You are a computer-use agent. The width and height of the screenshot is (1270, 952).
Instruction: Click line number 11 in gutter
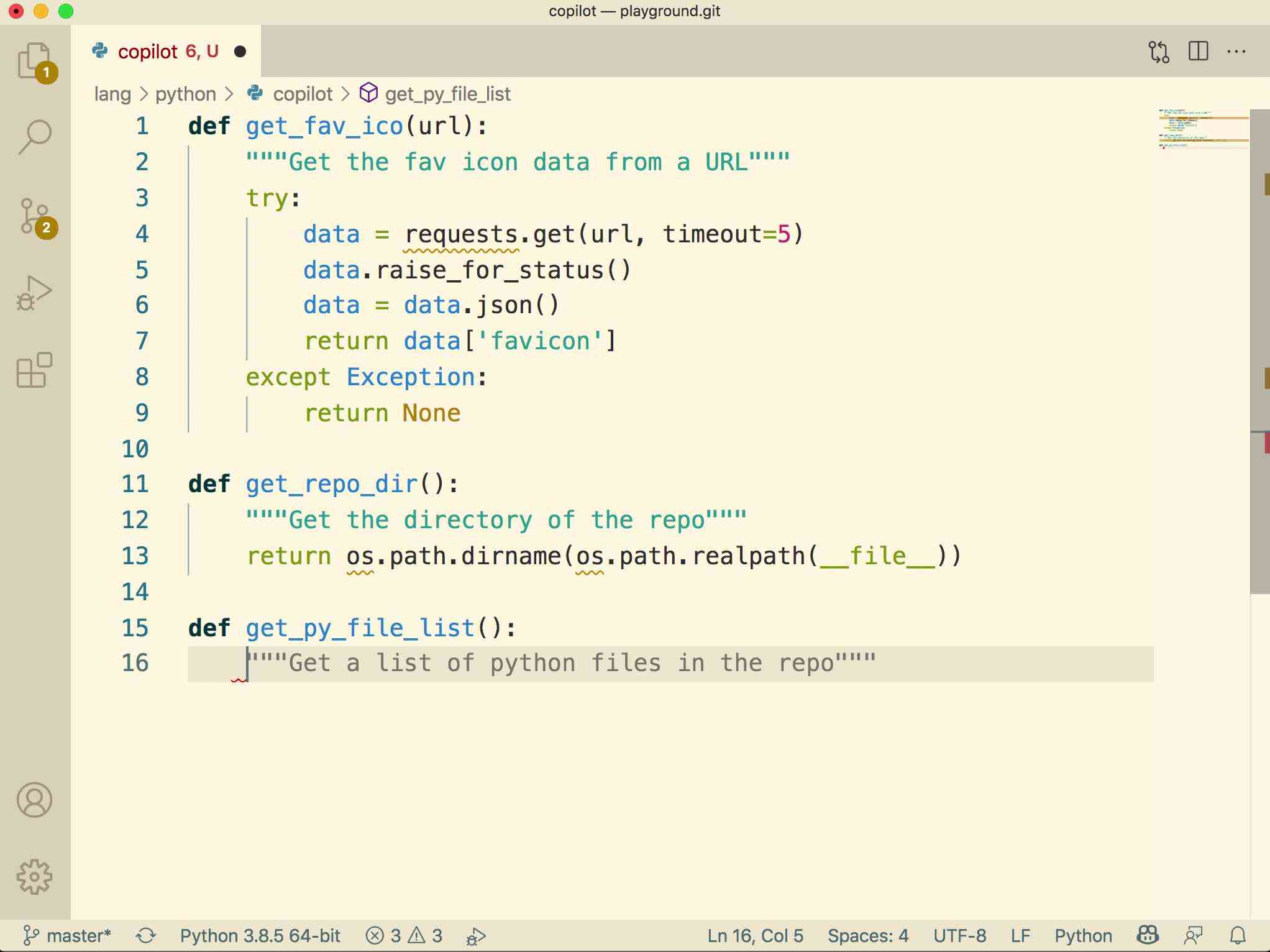point(135,484)
